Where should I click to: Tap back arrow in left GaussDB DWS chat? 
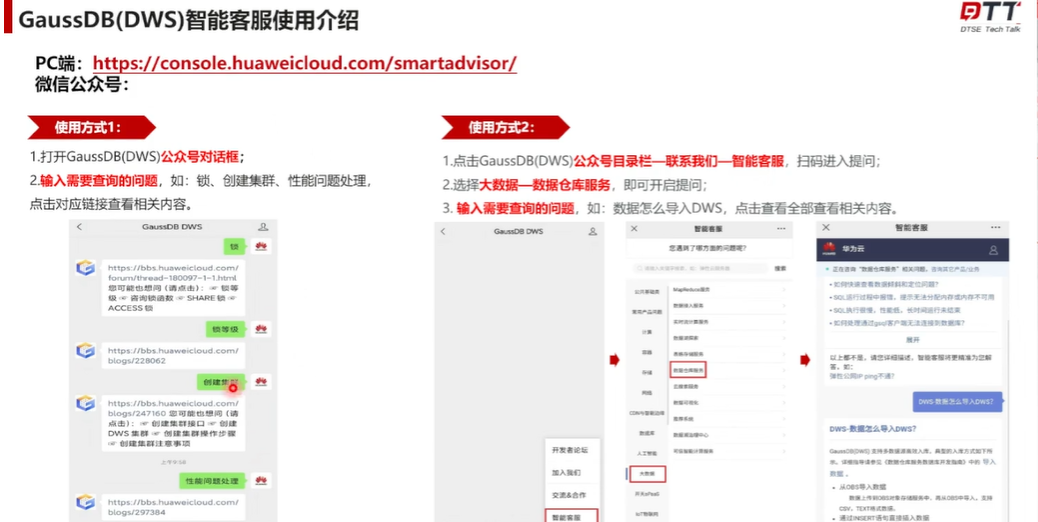pyautogui.click(x=80, y=228)
